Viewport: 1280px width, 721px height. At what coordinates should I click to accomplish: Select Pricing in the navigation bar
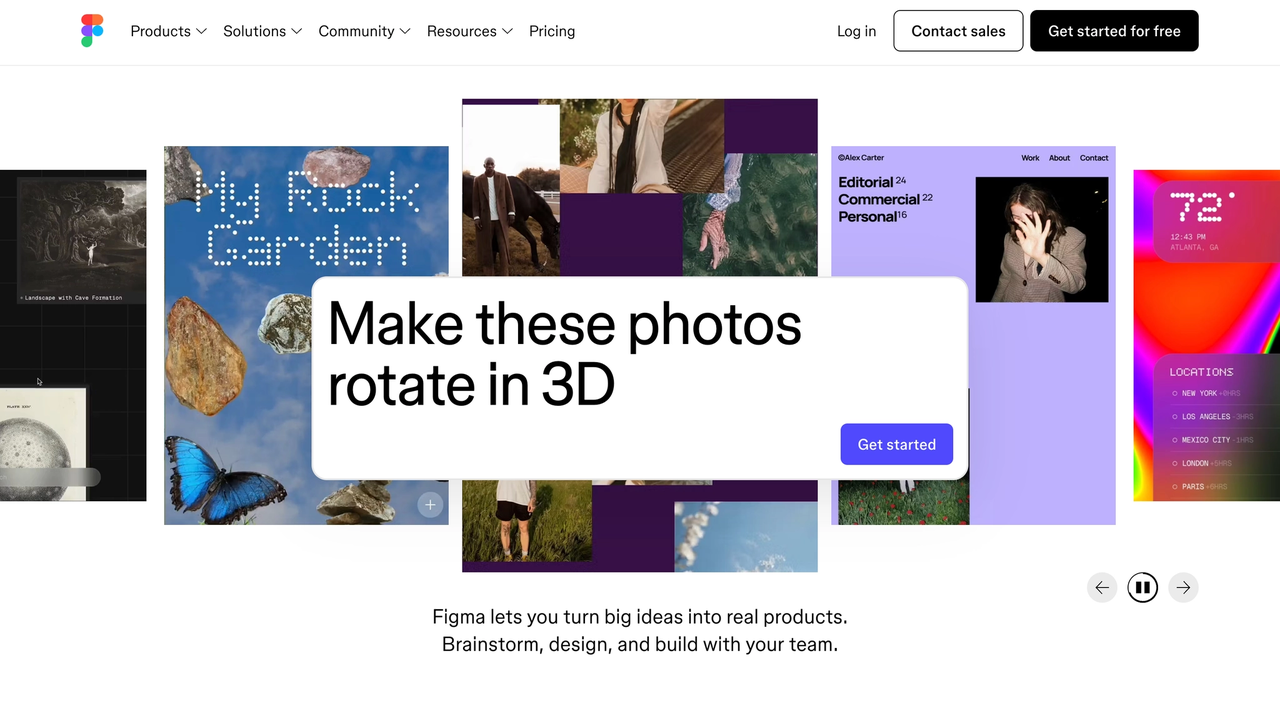coord(551,31)
